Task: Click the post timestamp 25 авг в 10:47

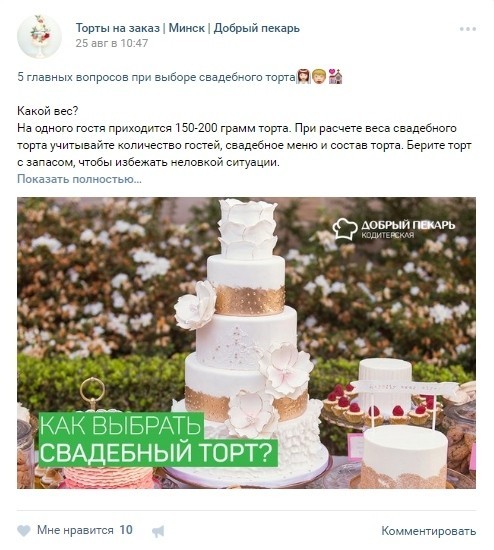Action: pyautogui.click(x=112, y=43)
